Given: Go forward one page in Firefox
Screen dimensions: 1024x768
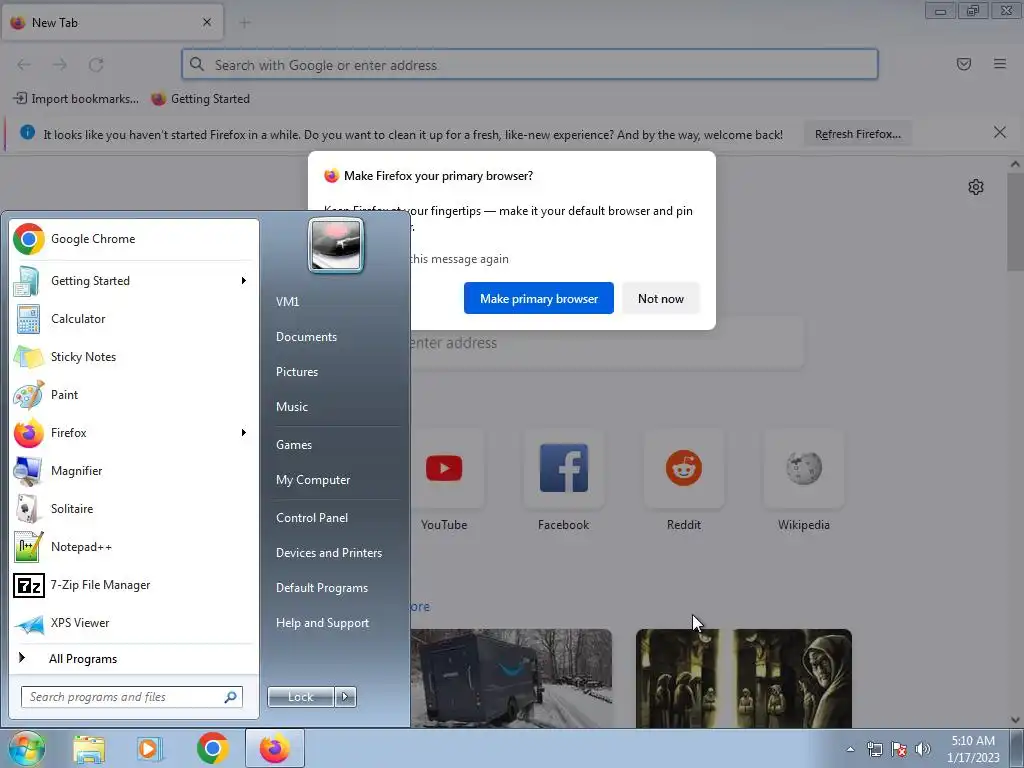Looking at the screenshot, I should [x=60, y=65].
